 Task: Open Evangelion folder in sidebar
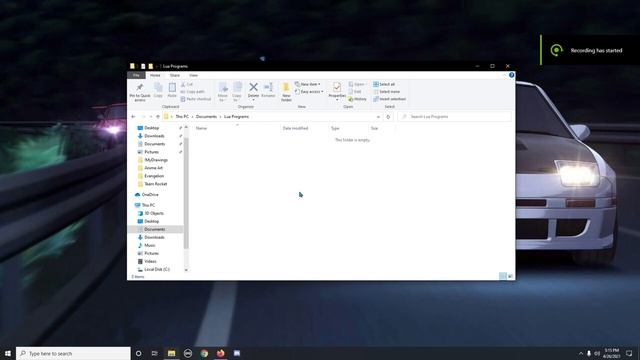tap(154, 176)
